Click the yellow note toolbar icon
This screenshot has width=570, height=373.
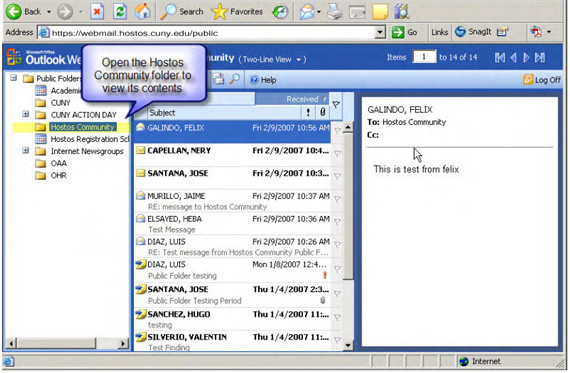[380, 12]
